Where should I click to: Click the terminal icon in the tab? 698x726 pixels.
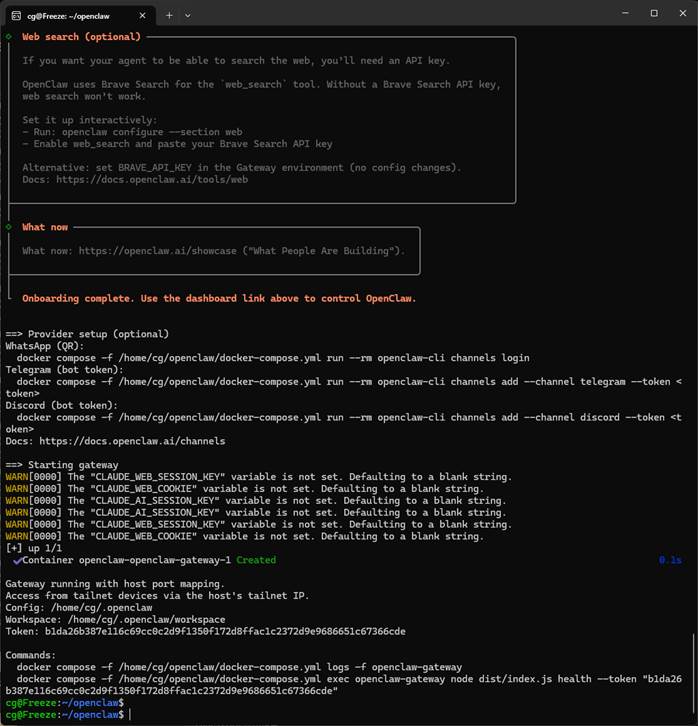tap(14, 14)
